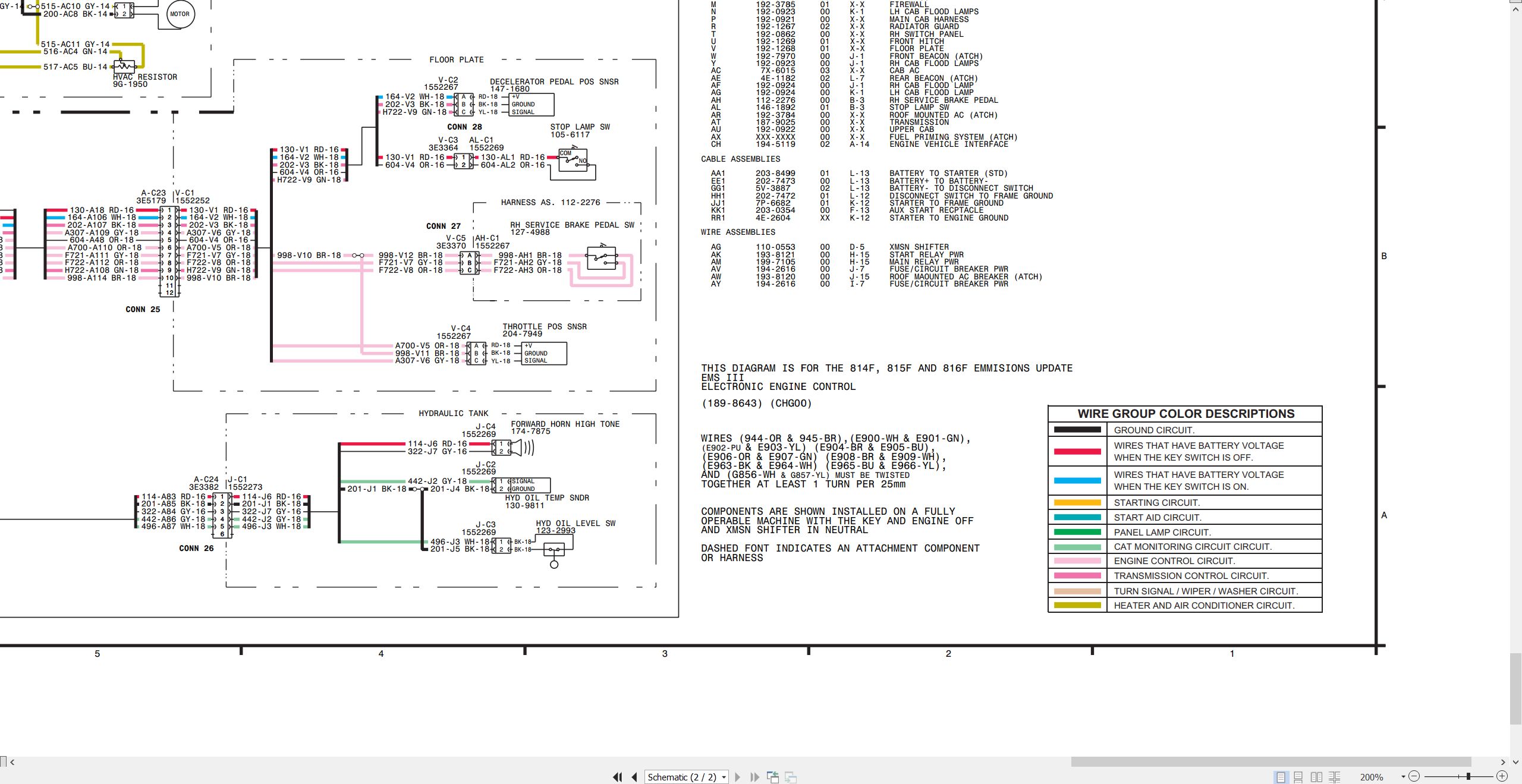Go to the next page
1522x784 pixels.
coord(738,777)
